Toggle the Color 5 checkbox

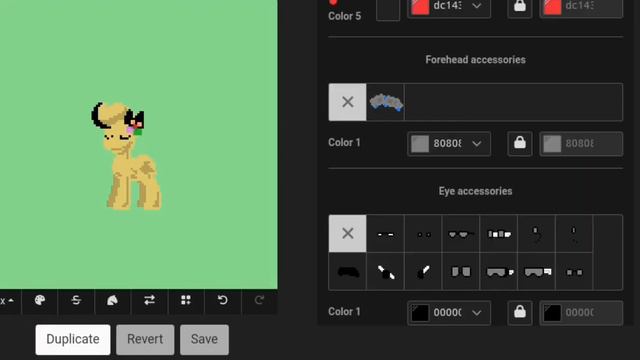388,9
